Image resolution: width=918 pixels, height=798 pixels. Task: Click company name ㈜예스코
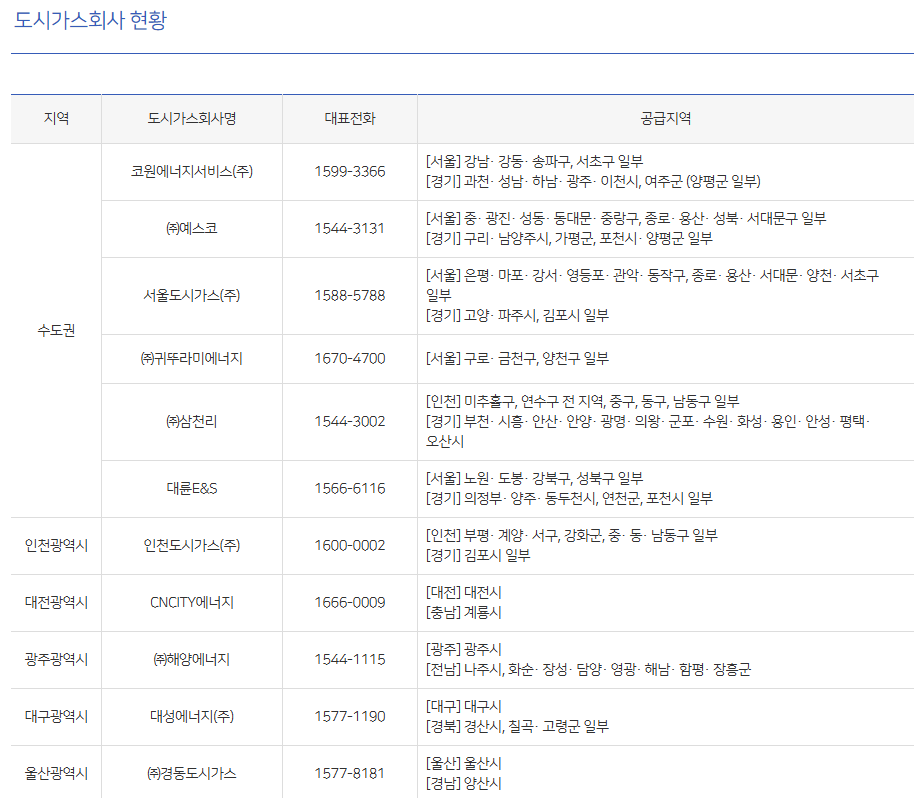pyautogui.click(x=191, y=228)
